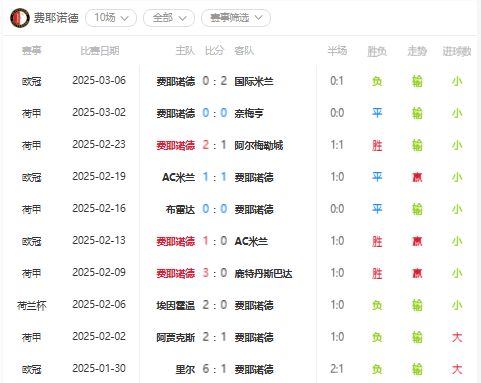Open 阿尔梅勒城 team page
Screen dimensions: 481x383
pos(259,145)
